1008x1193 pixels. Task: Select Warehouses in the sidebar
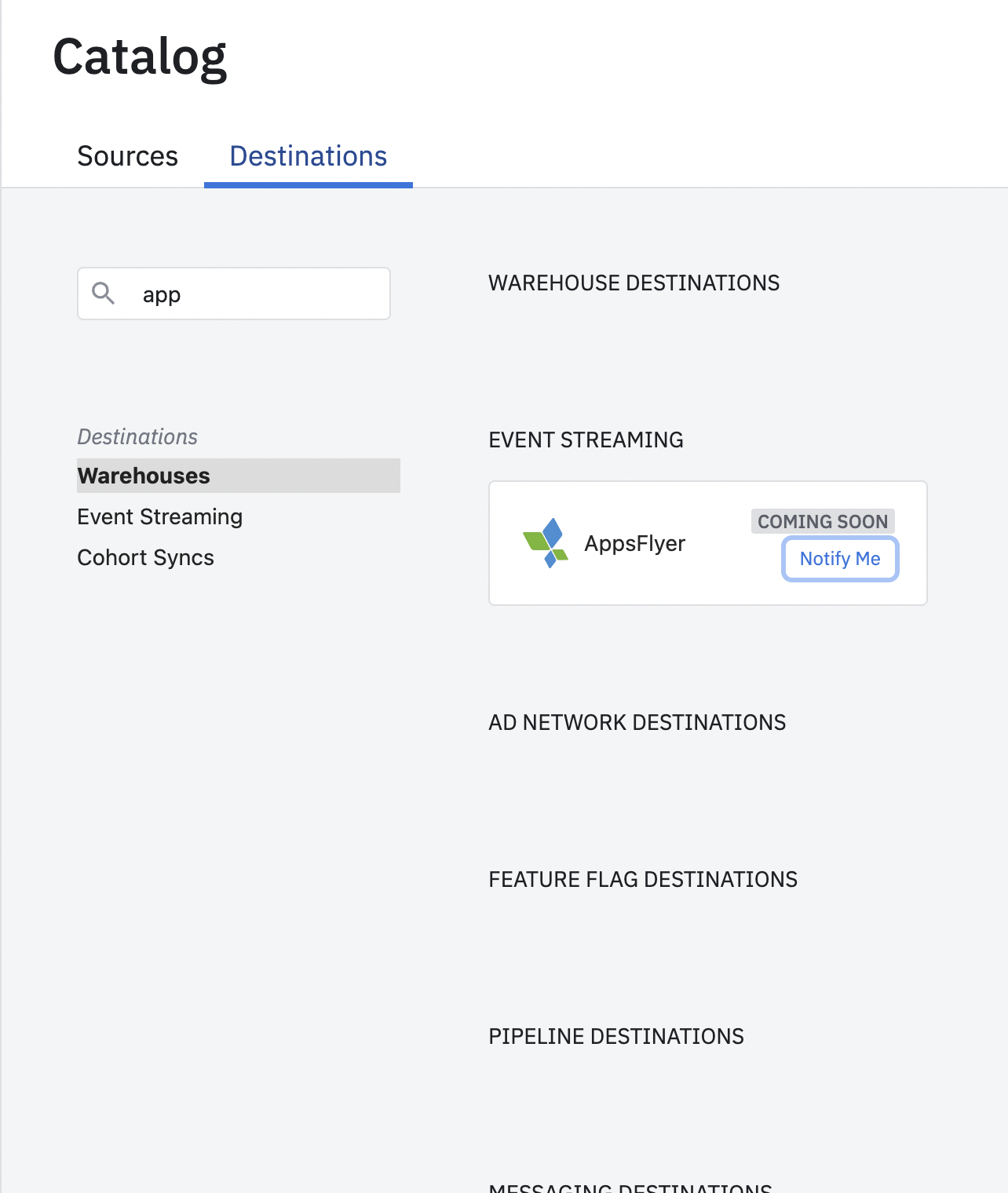(144, 476)
